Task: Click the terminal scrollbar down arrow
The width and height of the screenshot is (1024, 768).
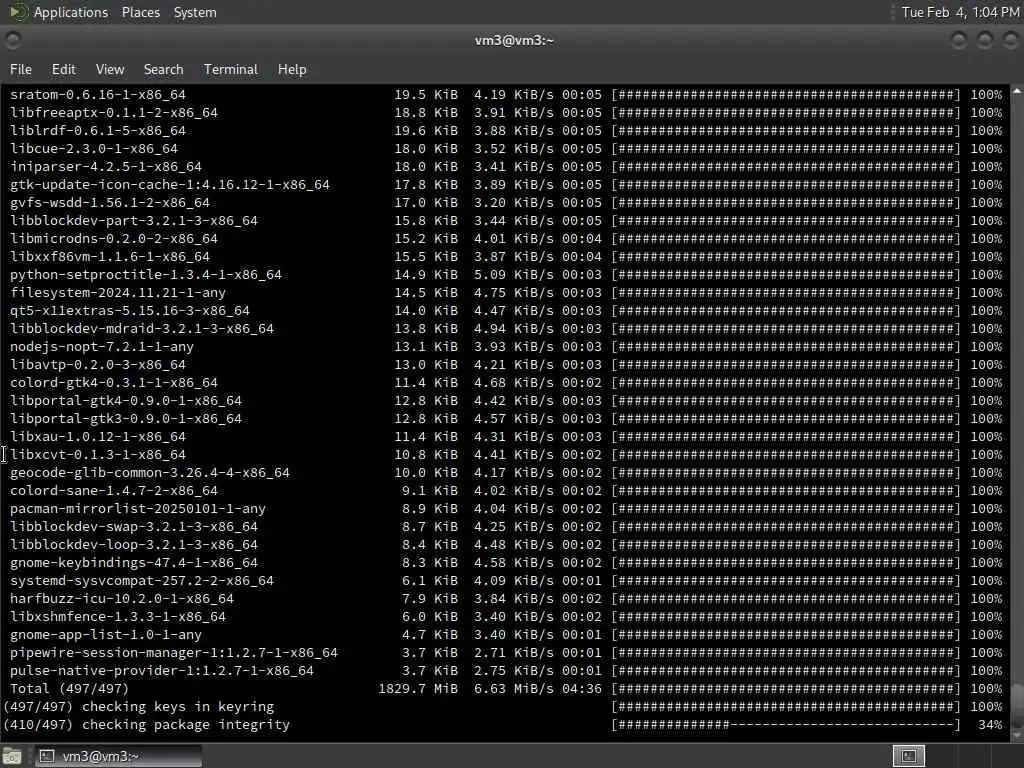Action: tap(1017, 735)
